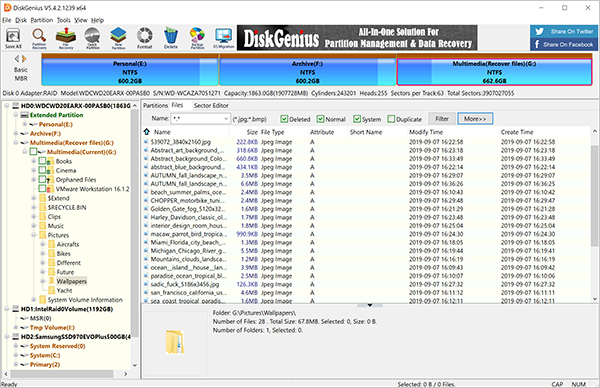Click the Extended Partition drive icon
The image size is (600, 388).
pyautogui.click(x=24, y=115)
